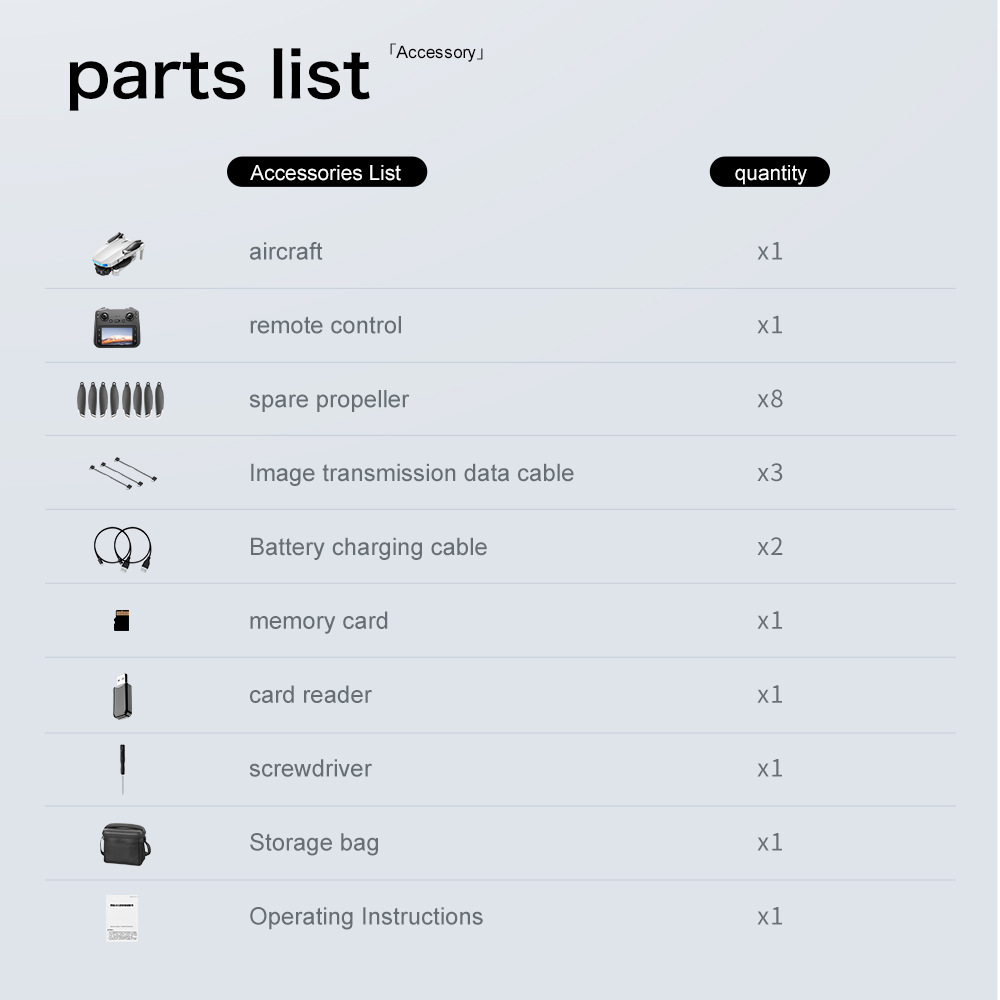Select the 'spare propeller' text label
Viewport: 1000px width, 1000px height.
pos(329,399)
